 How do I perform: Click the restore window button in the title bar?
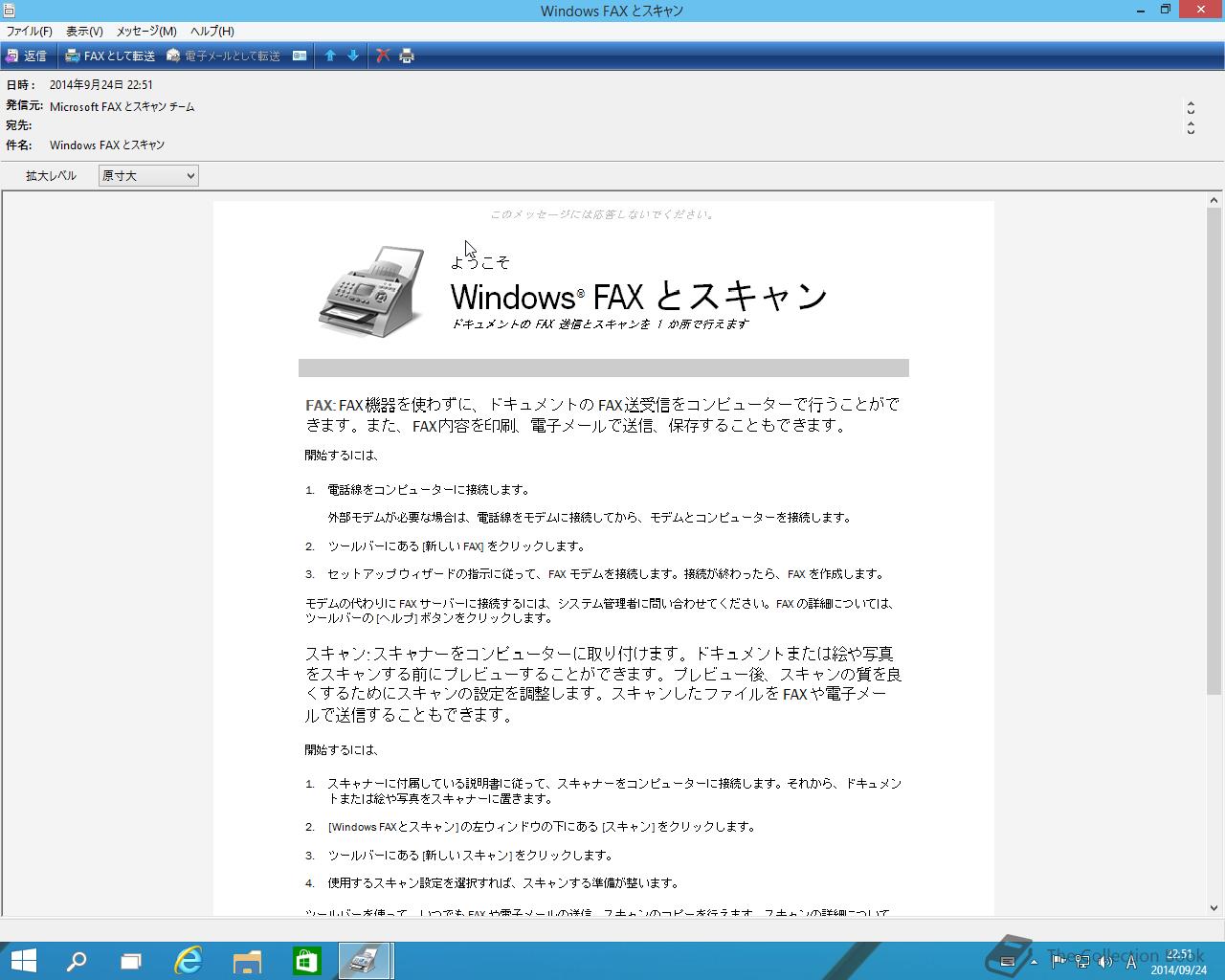[1166, 10]
